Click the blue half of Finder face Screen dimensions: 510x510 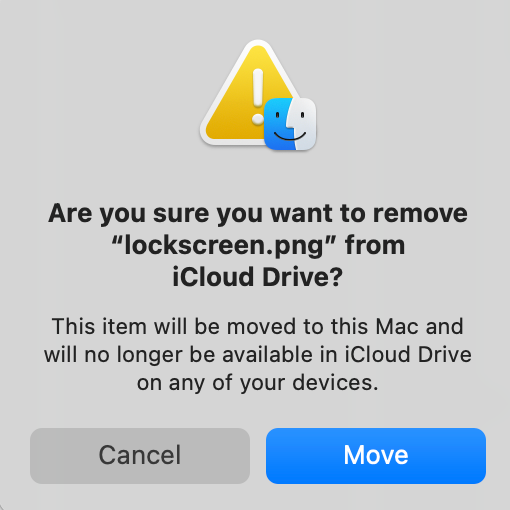tap(279, 124)
